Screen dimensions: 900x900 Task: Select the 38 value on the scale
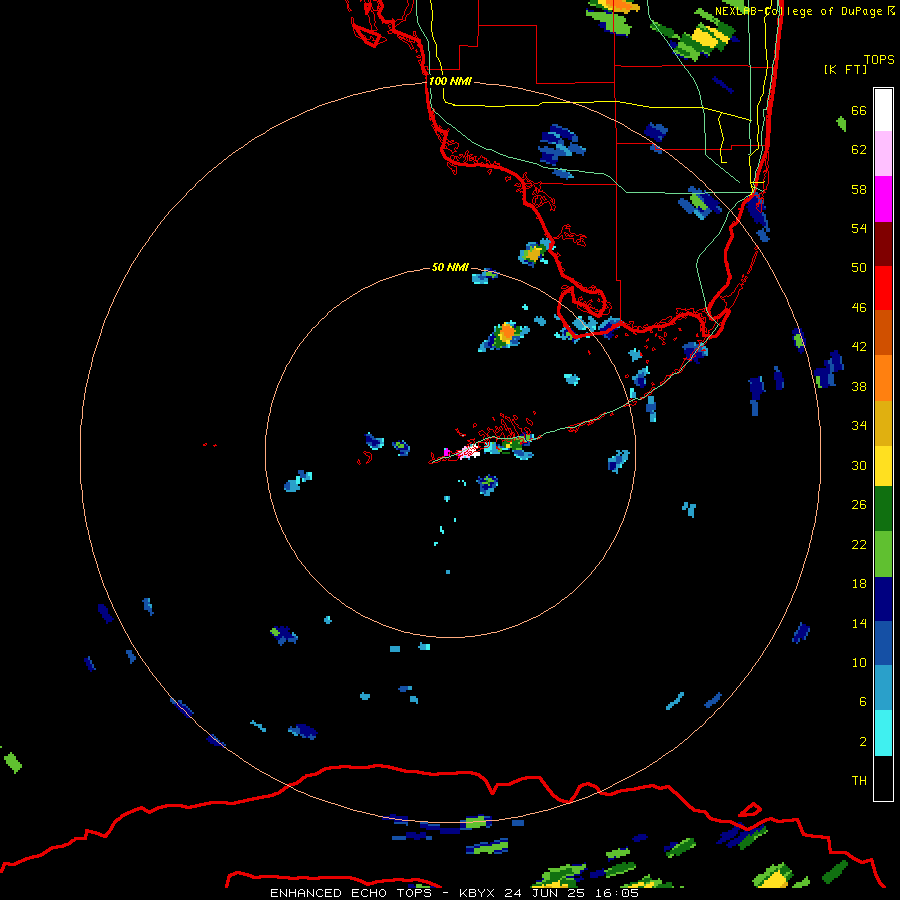859,387
